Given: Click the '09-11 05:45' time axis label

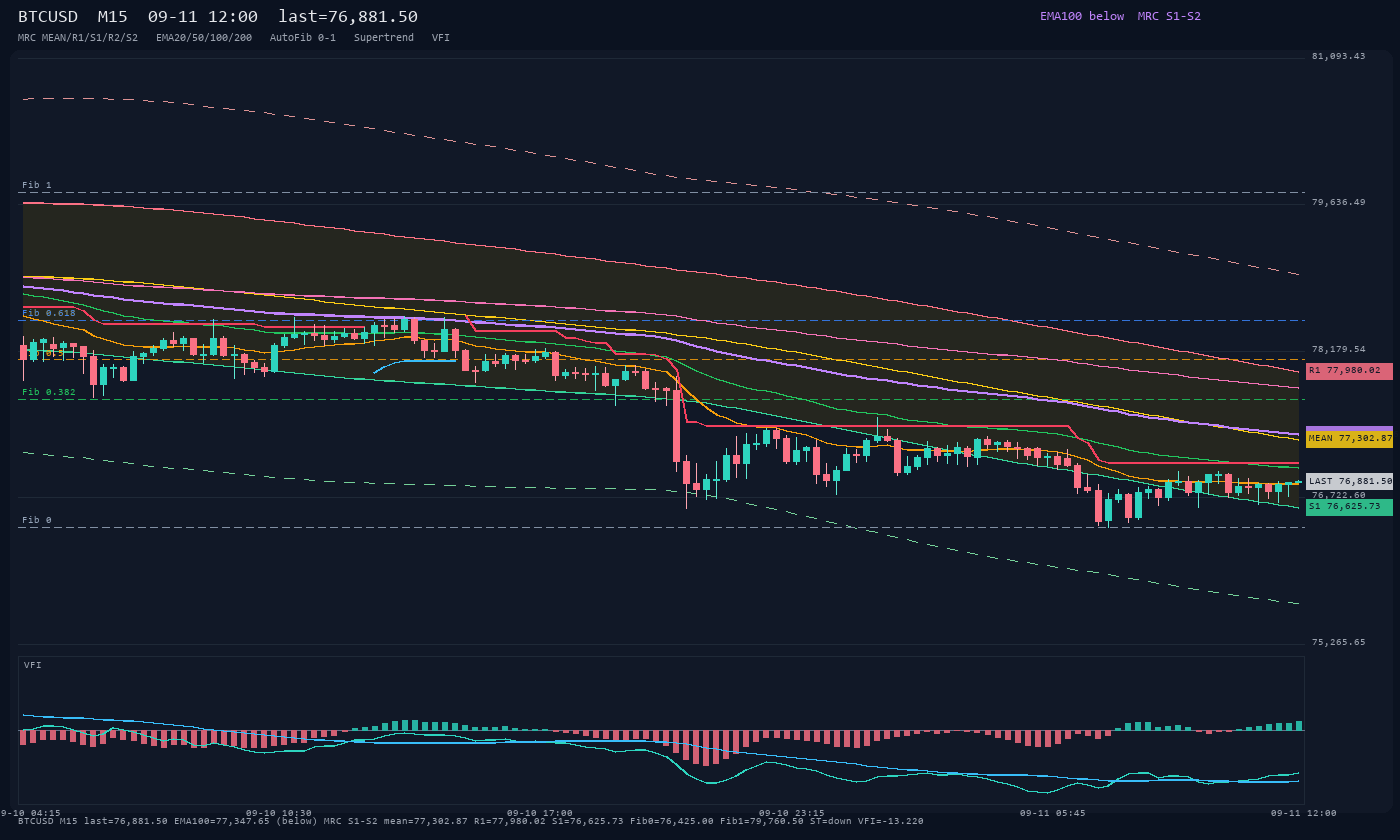Looking at the screenshot, I should click(1053, 813).
